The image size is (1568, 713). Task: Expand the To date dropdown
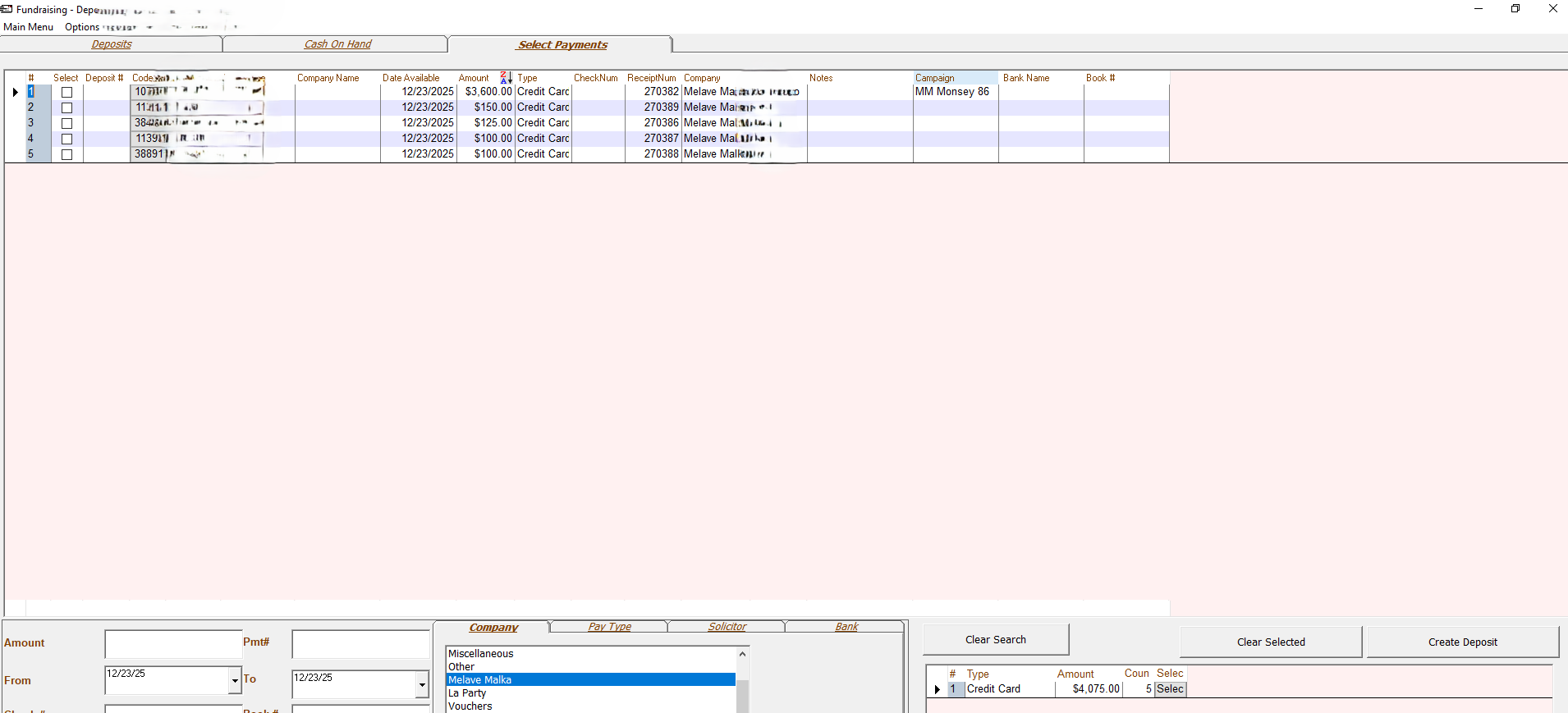422,684
